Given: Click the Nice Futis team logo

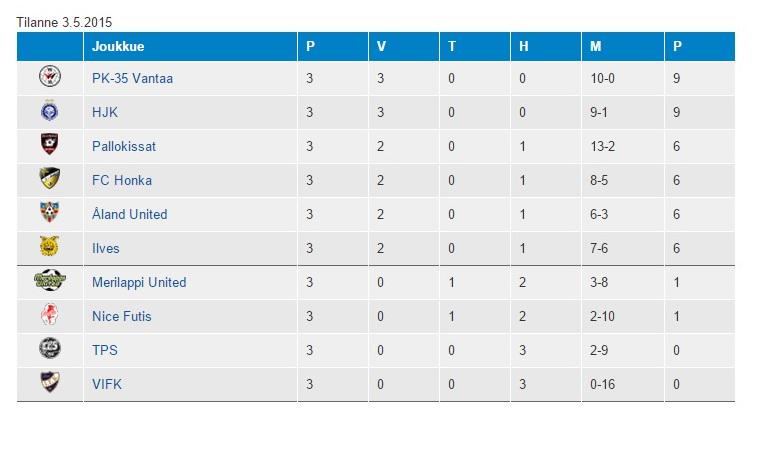Looking at the screenshot, I should 49,316.
